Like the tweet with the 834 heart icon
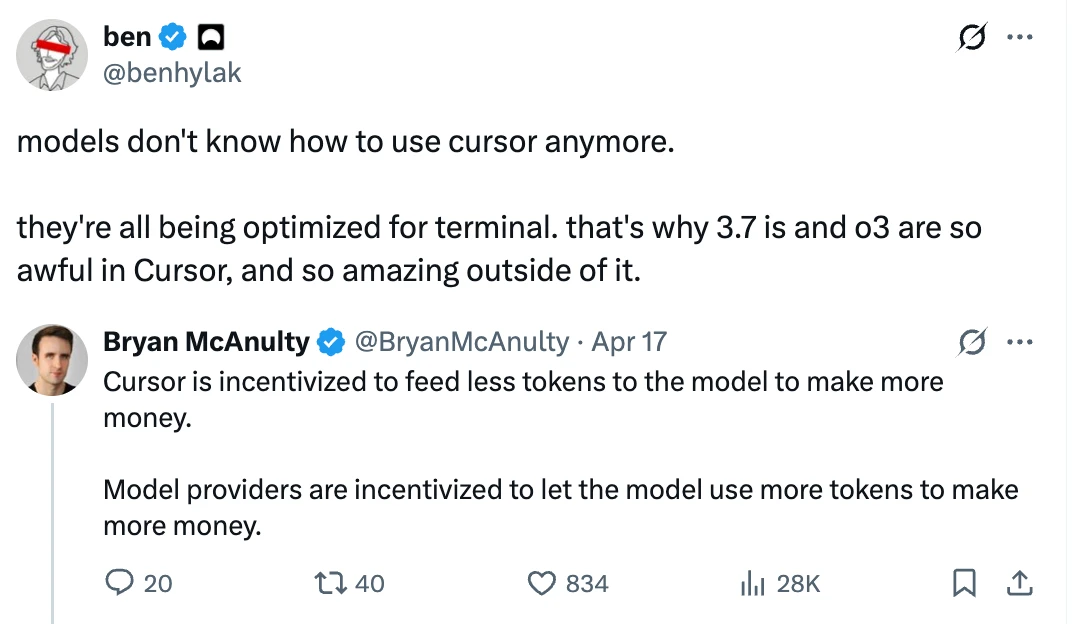Screen dimensions: 1072x624 [542, 584]
